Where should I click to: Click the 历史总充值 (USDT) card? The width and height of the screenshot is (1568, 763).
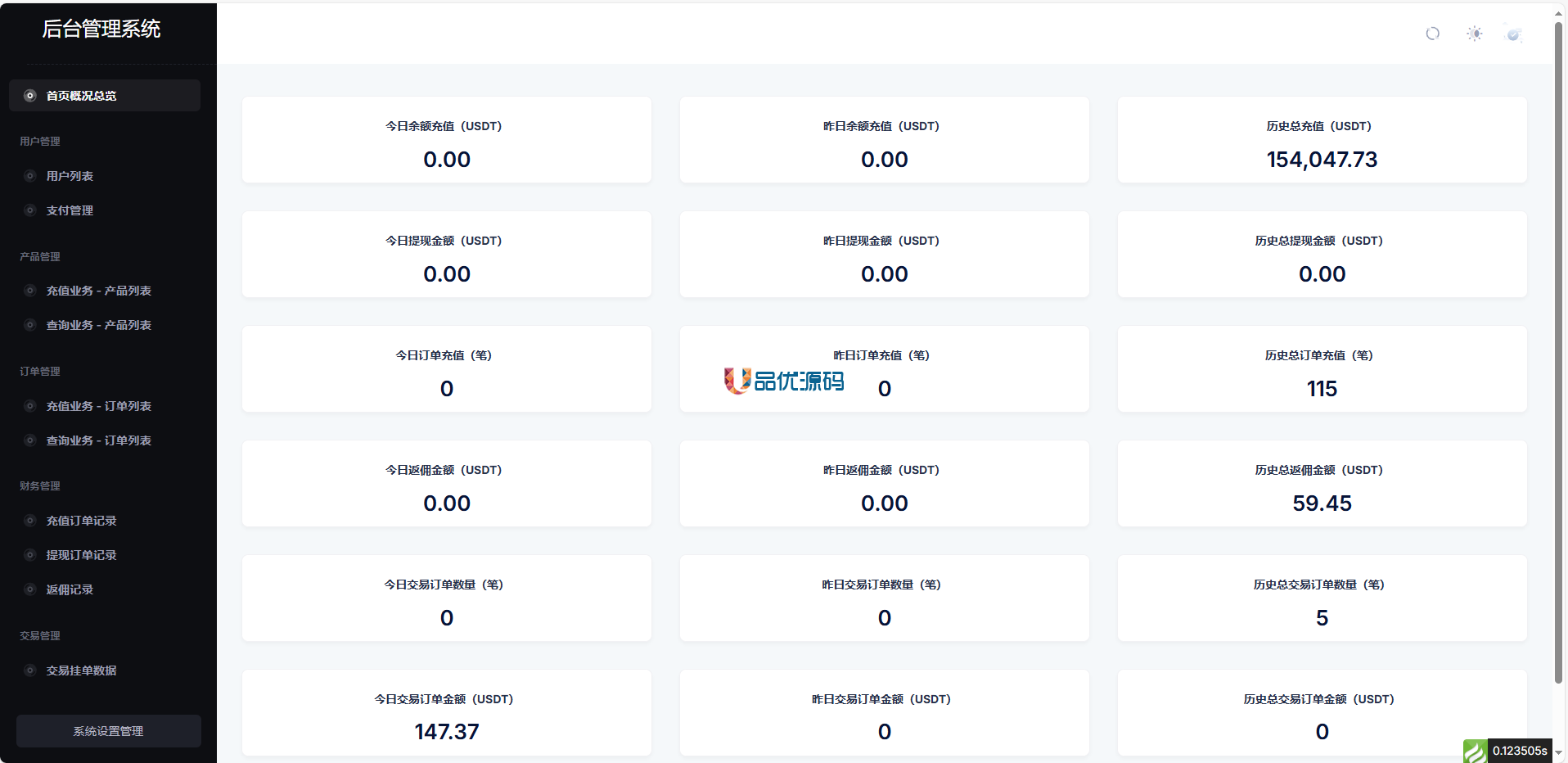tap(1322, 140)
